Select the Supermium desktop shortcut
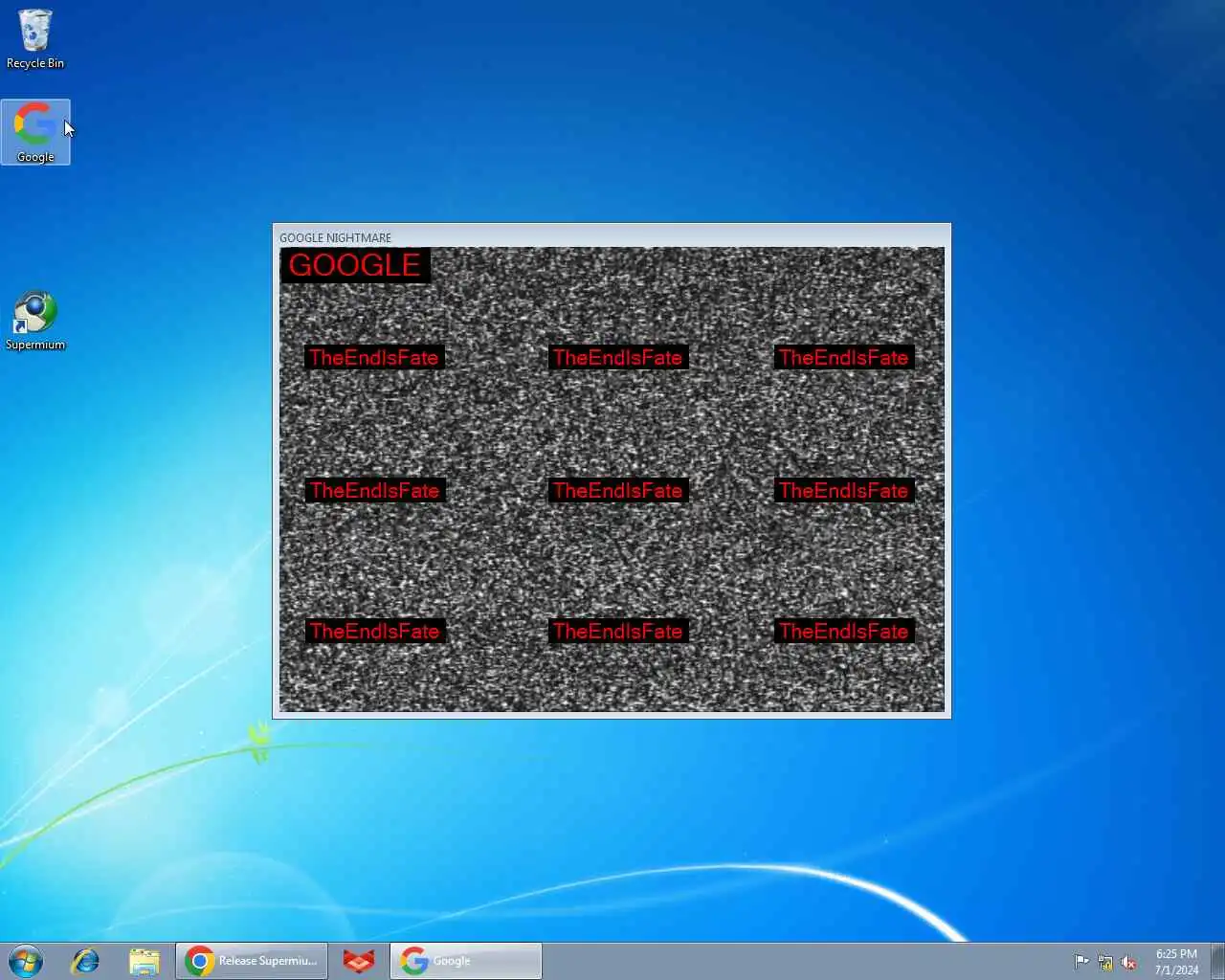This screenshot has height=980, width=1225. click(35, 321)
